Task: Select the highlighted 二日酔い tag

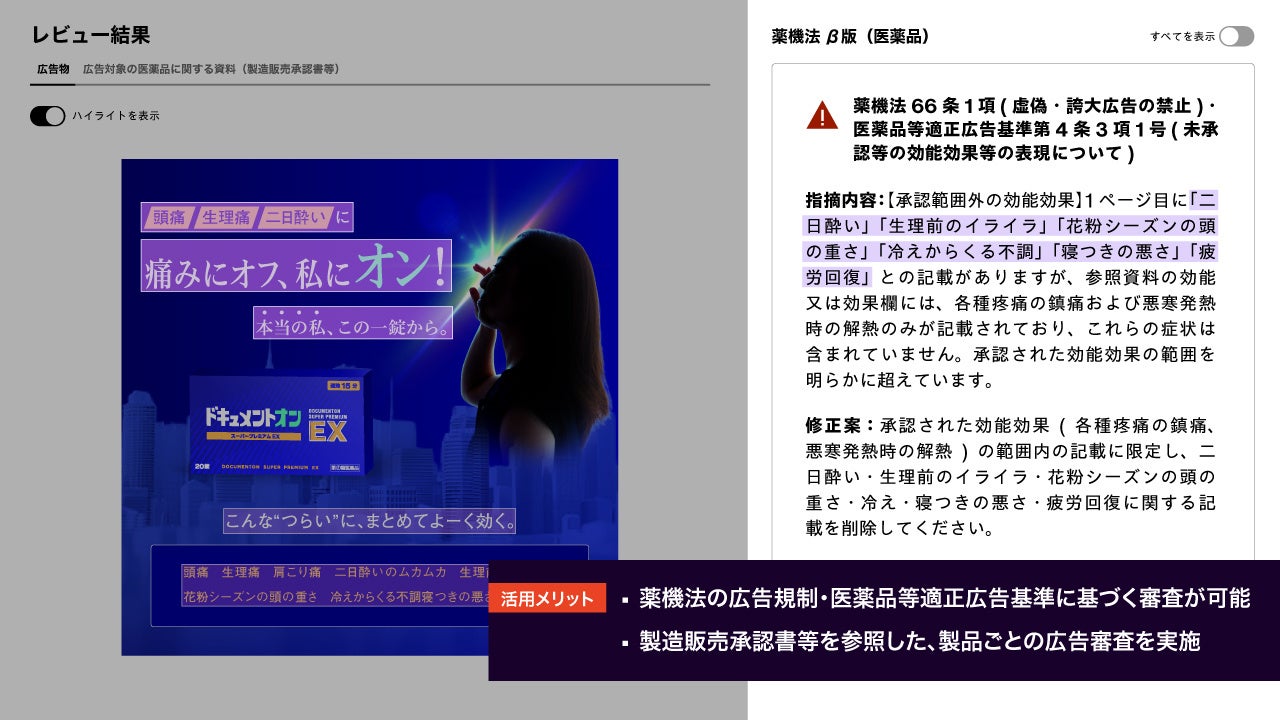Action: pyautogui.click(x=295, y=217)
